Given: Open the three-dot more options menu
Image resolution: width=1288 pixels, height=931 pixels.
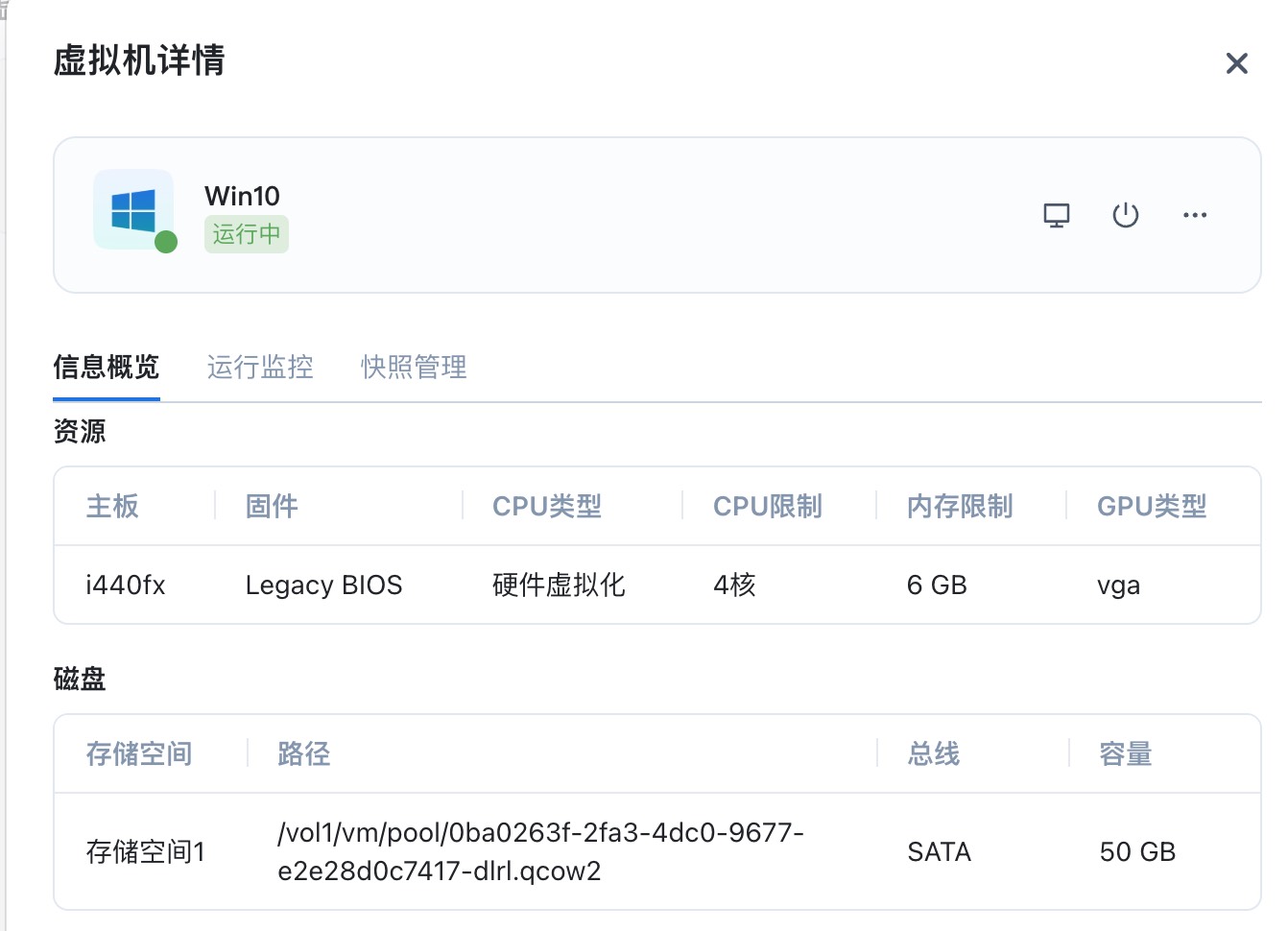Looking at the screenshot, I should [x=1195, y=215].
